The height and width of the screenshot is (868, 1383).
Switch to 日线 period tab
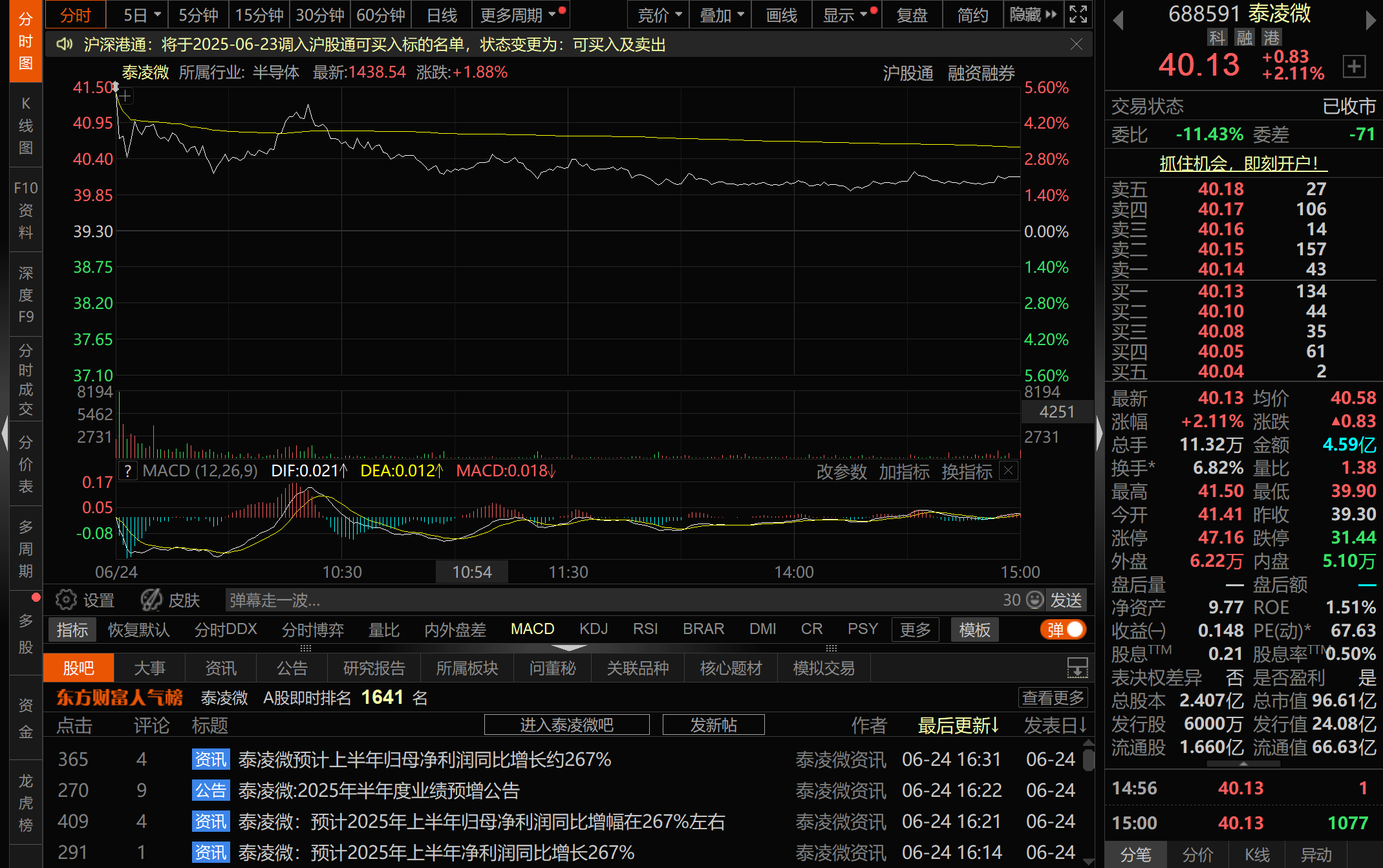(442, 14)
